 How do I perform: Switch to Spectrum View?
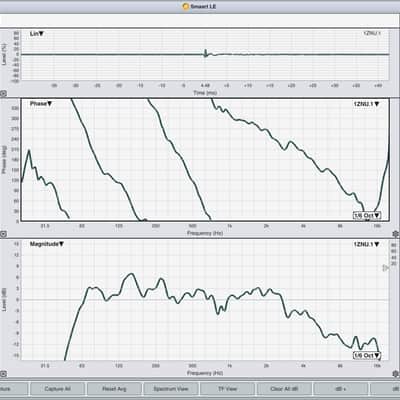[x=171, y=389]
